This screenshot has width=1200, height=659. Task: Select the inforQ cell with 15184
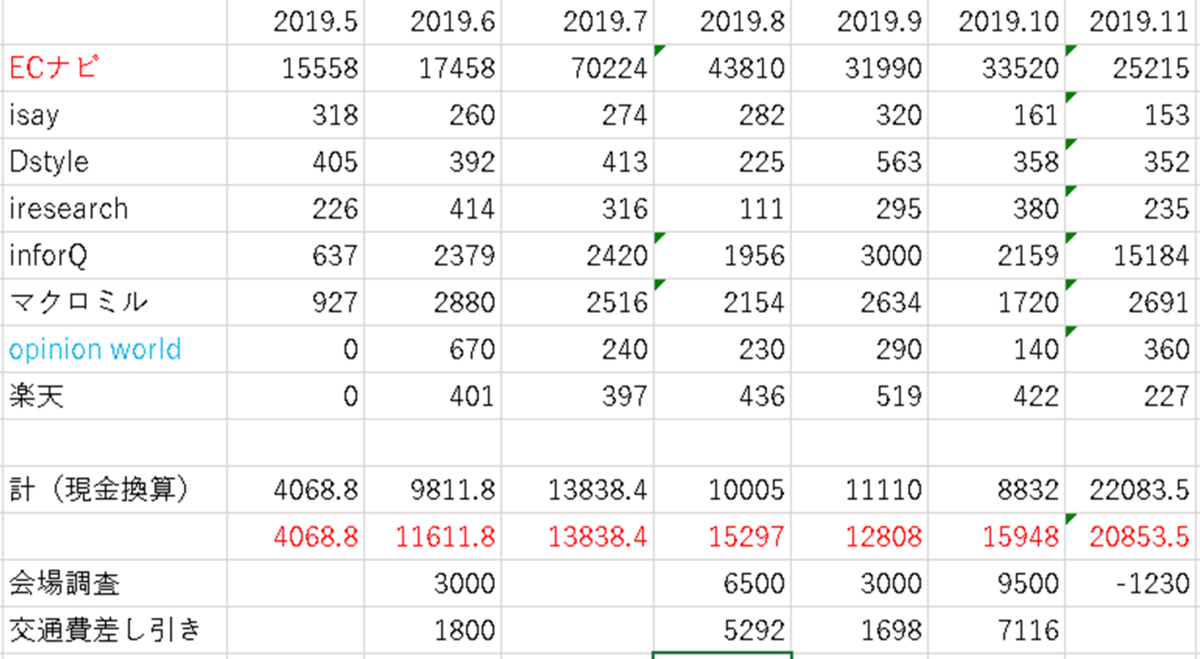click(1132, 256)
